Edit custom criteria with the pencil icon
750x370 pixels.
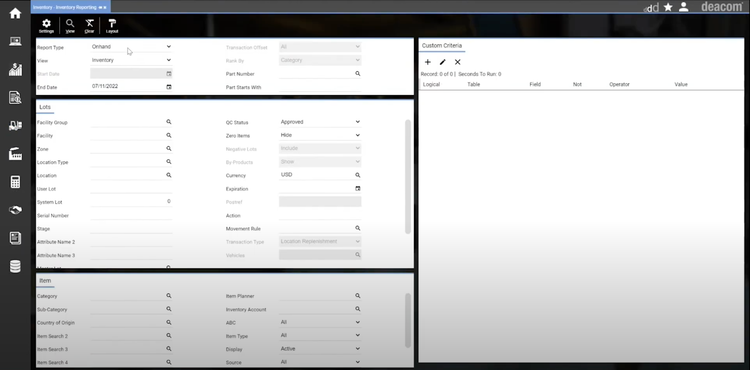tap(442, 62)
